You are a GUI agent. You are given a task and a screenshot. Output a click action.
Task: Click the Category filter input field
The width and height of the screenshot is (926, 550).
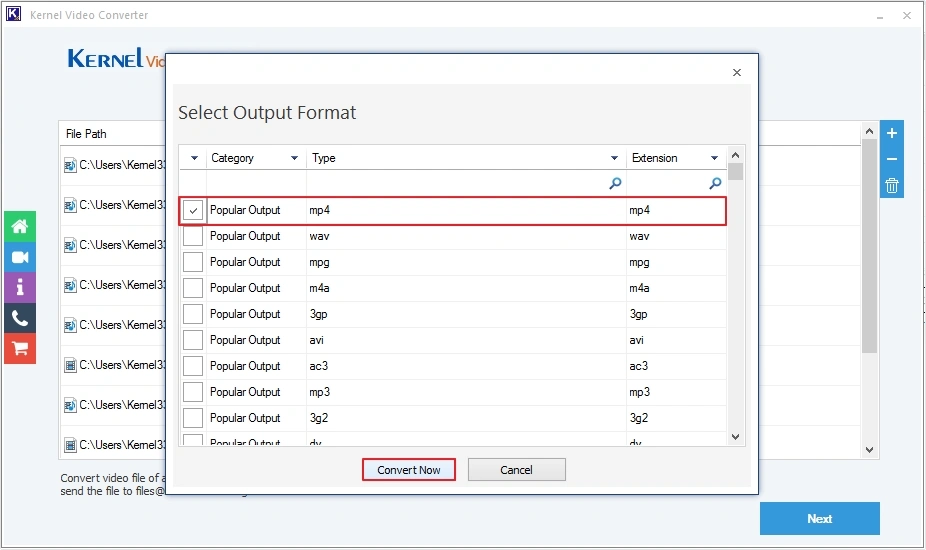[x=256, y=183]
